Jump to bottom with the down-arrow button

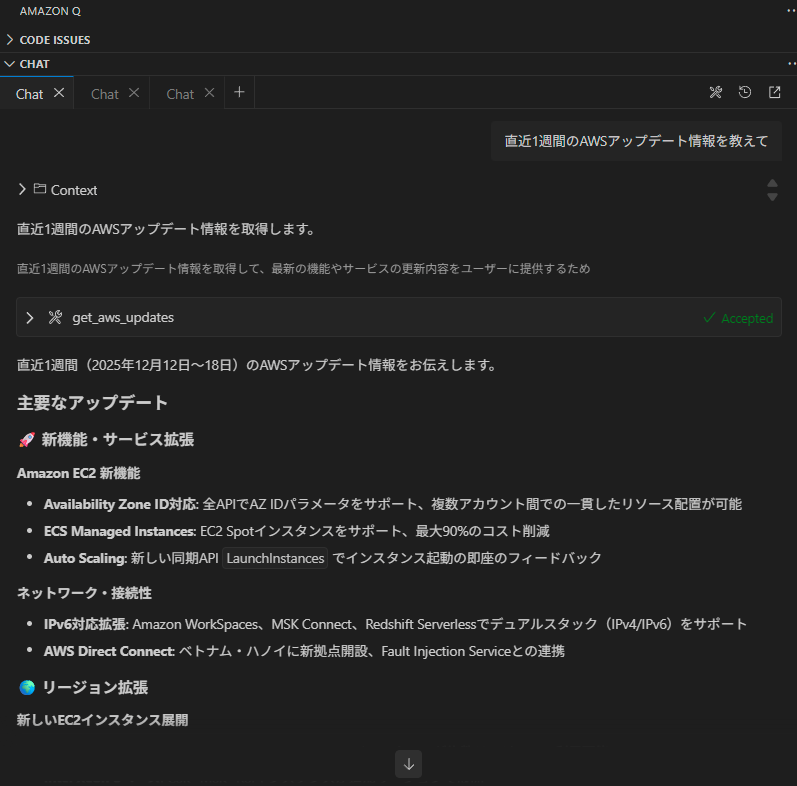pos(409,764)
